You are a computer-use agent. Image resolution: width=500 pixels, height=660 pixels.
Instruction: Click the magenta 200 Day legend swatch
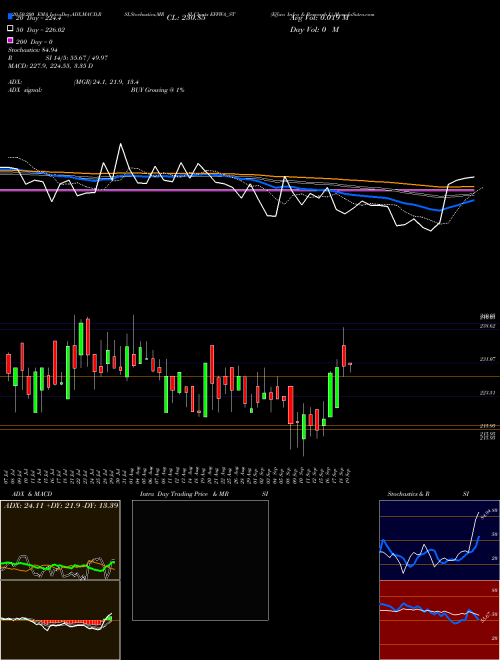pos(11,41)
